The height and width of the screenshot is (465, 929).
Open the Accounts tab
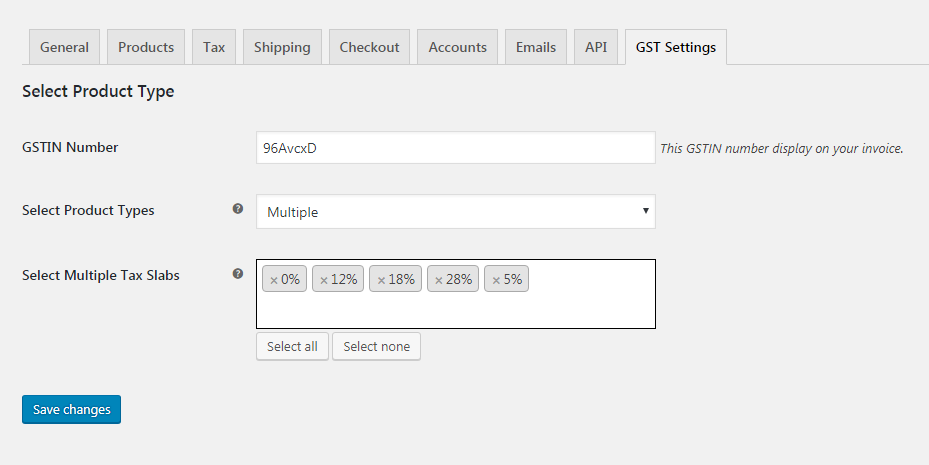click(458, 47)
